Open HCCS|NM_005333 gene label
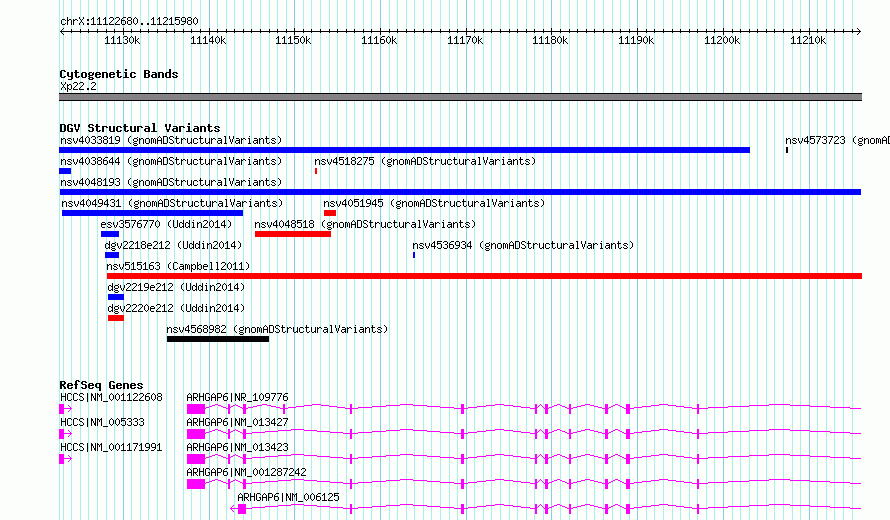 [102, 422]
